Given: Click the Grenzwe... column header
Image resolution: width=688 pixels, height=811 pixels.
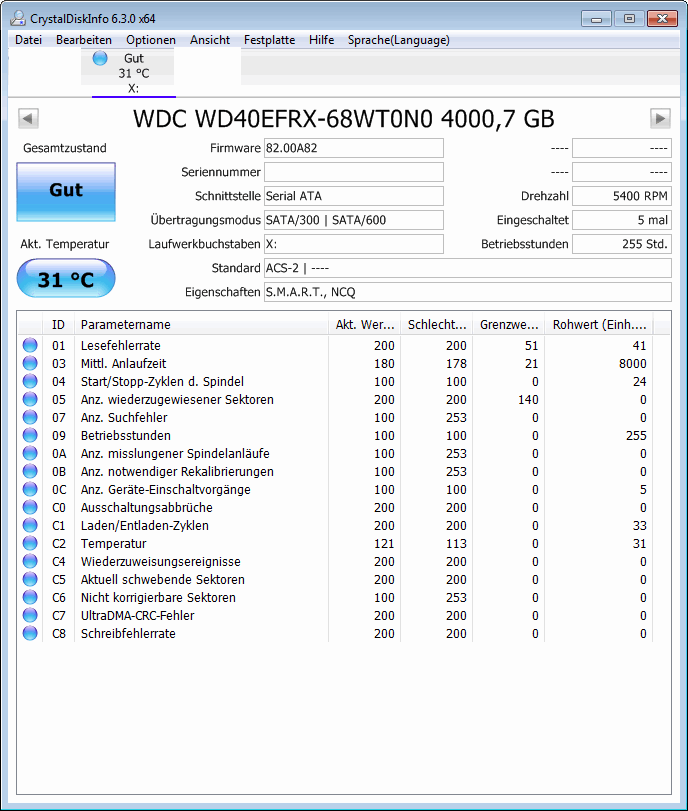Looking at the screenshot, I should point(509,324).
